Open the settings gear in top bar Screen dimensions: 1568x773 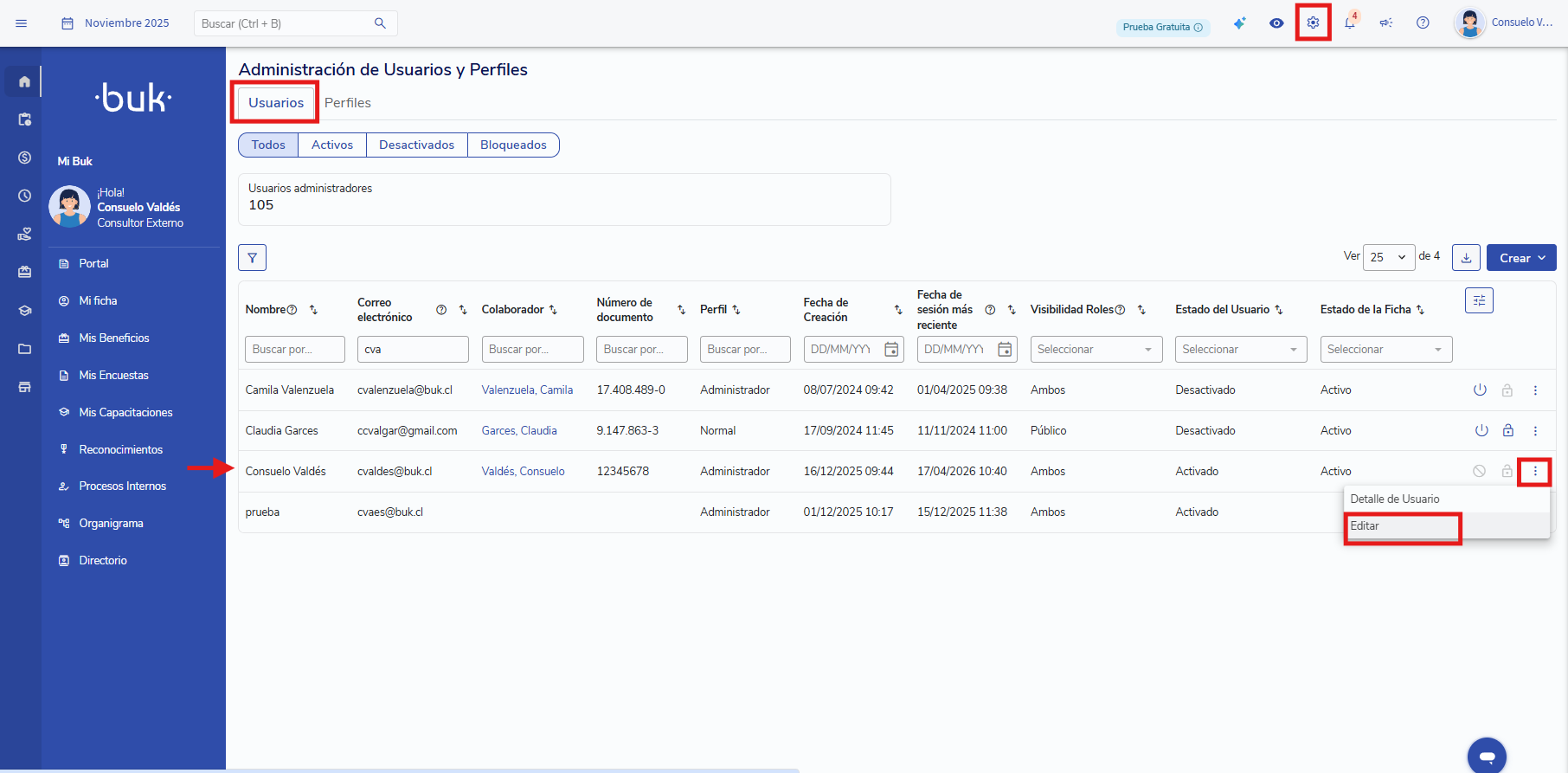click(x=1313, y=23)
